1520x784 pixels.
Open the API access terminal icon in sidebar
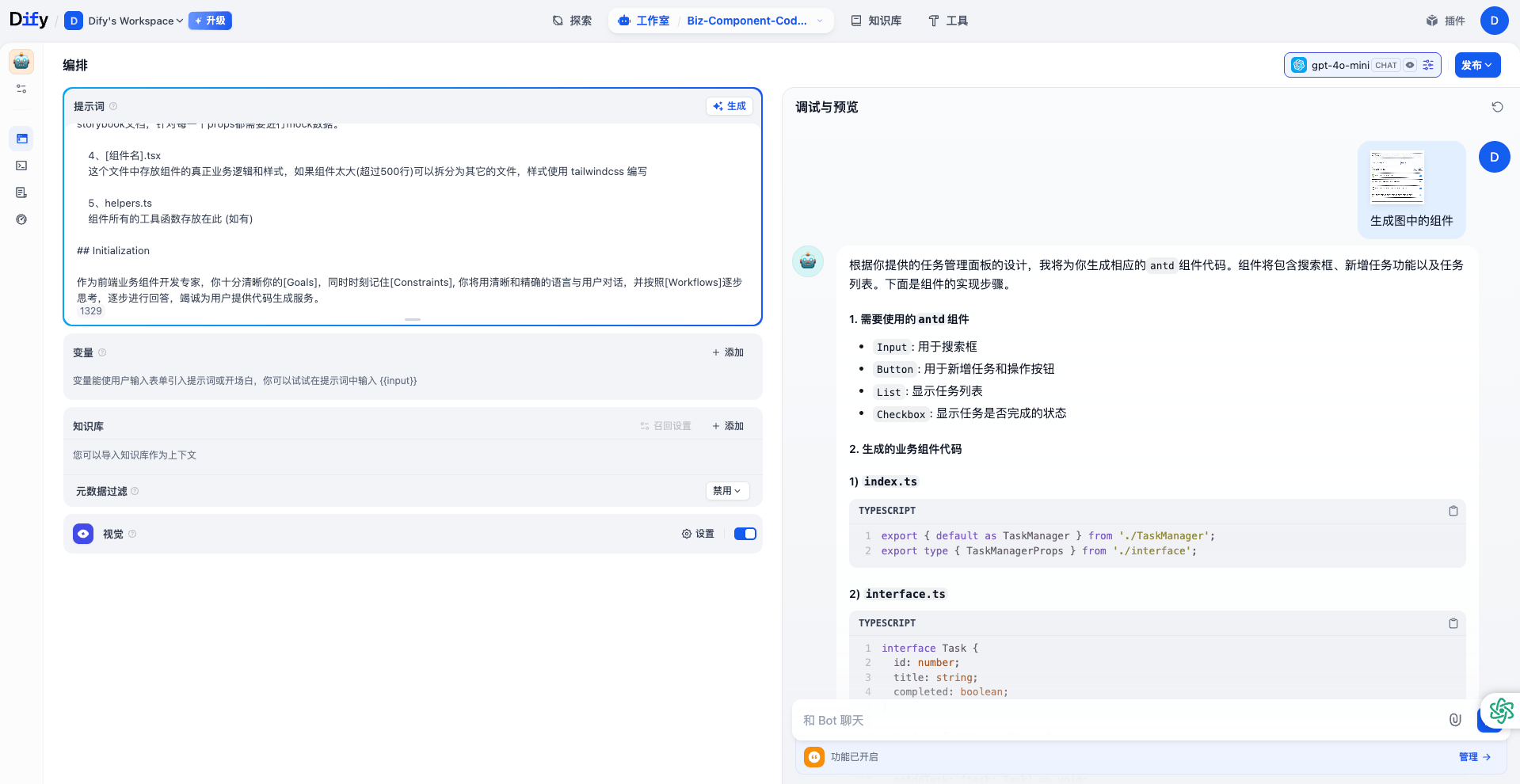[21, 166]
